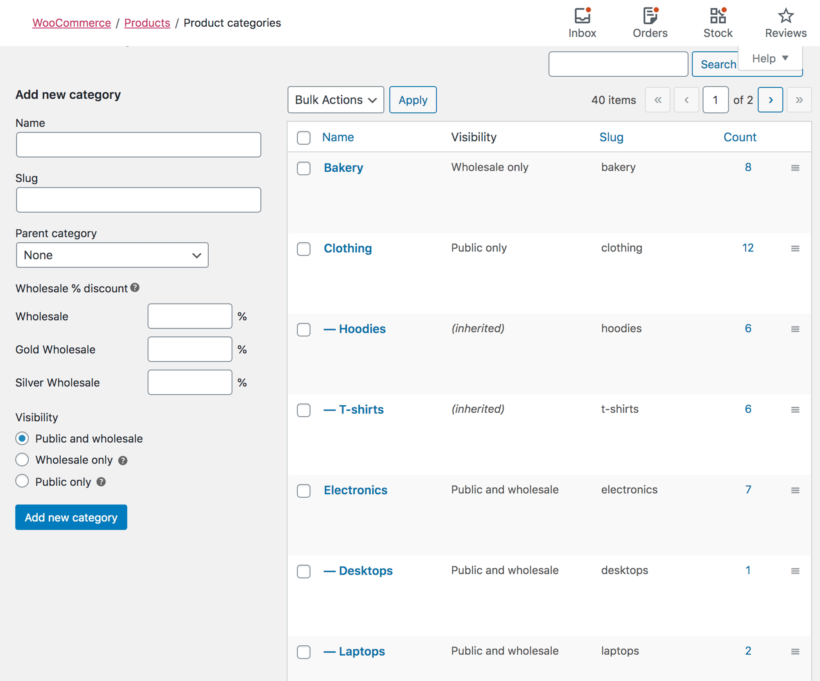The image size is (820, 681).
Task: Click the page number input field
Action: [x=715, y=100]
